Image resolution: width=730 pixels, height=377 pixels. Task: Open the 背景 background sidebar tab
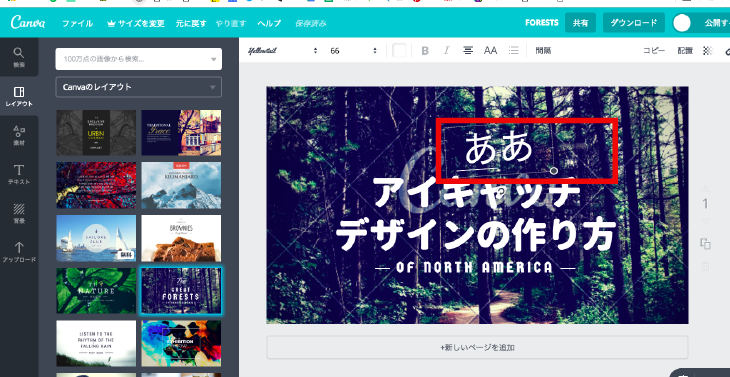[x=19, y=214]
